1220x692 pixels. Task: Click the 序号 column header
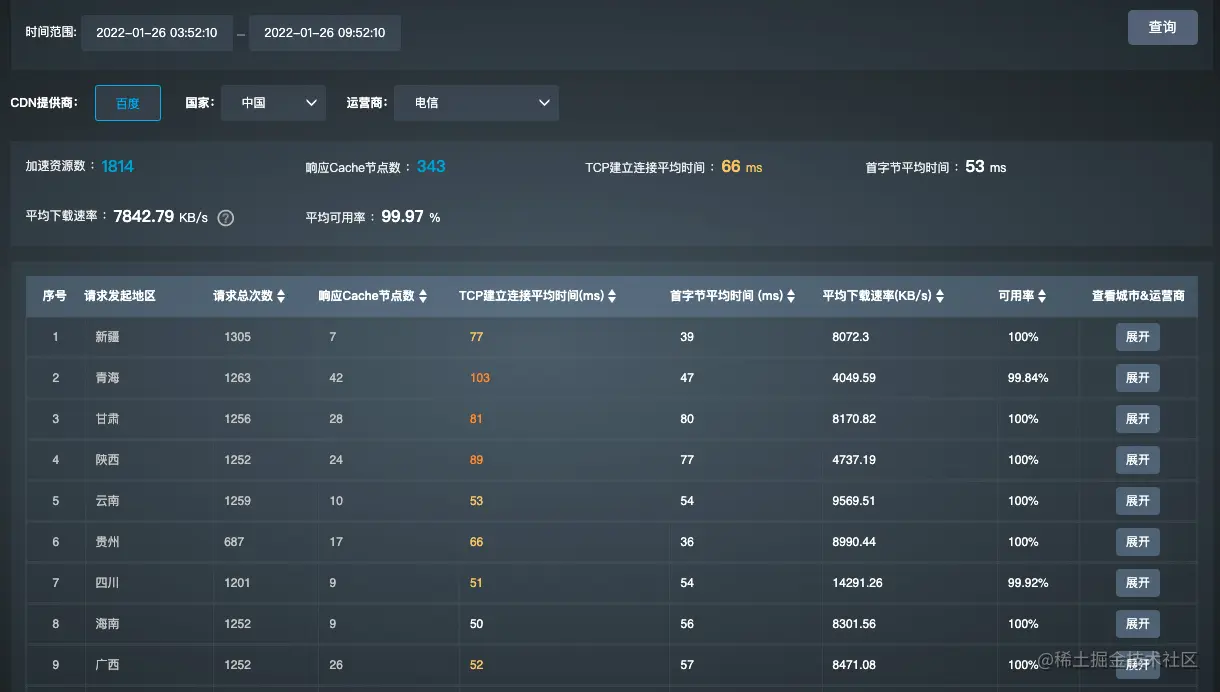pyautogui.click(x=54, y=296)
